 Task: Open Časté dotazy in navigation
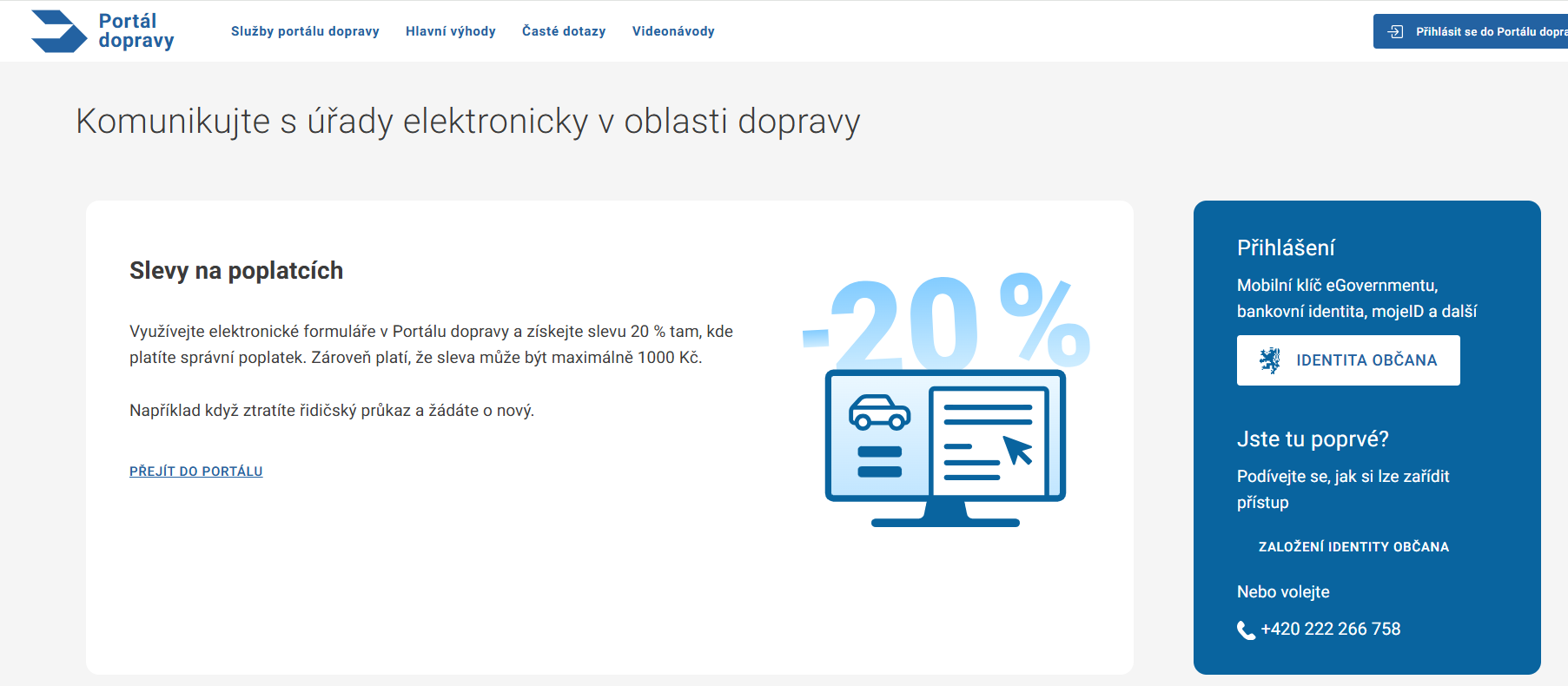point(564,31)
